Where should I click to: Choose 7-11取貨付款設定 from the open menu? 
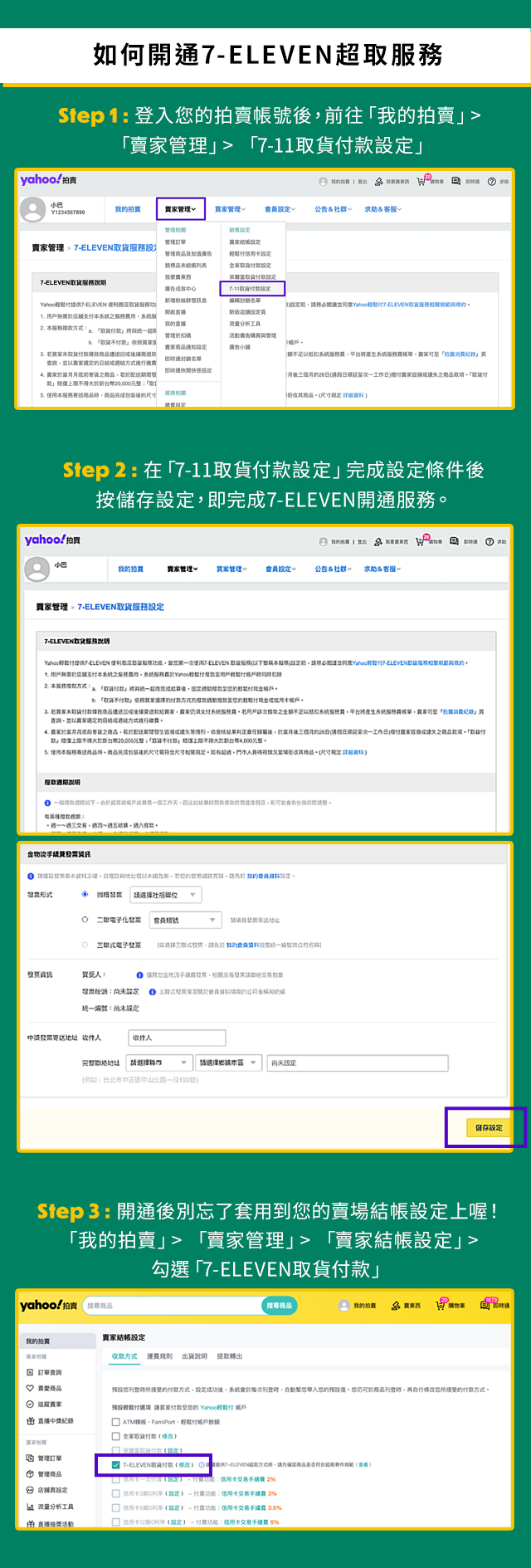click(251, 289)
